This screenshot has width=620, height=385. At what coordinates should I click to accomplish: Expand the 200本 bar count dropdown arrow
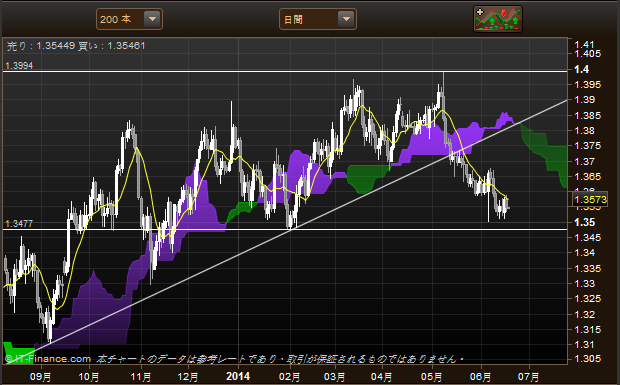click(x=152, y=19)
